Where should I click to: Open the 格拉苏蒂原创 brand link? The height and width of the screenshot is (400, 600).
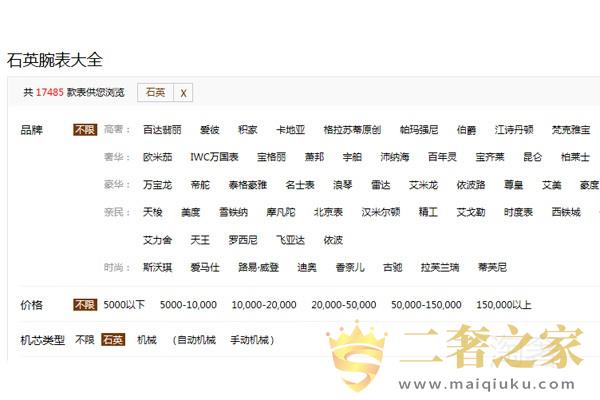pyautogui.click(x=352, y=130)
